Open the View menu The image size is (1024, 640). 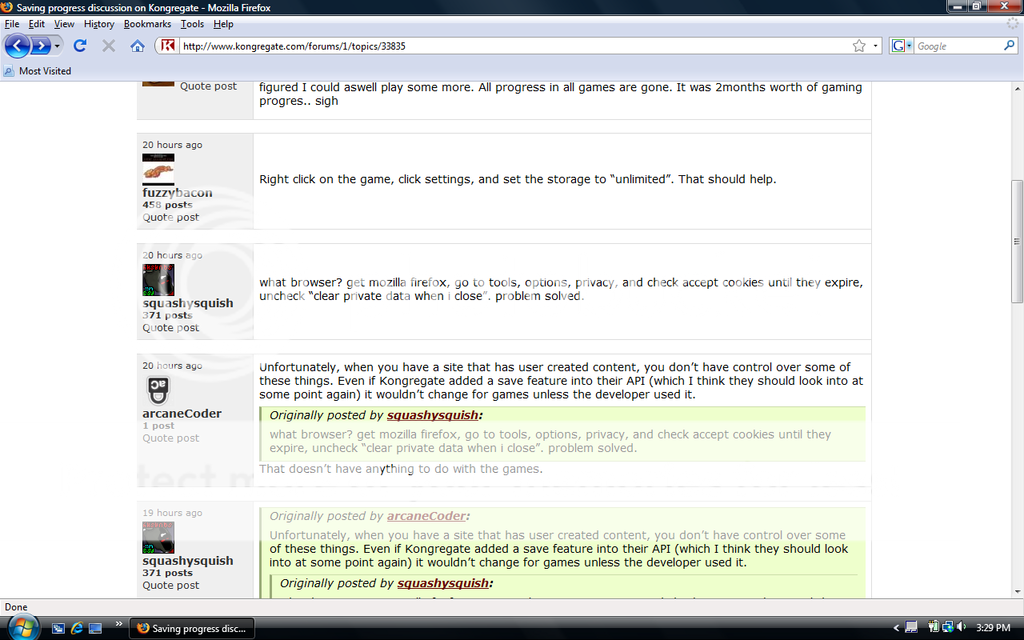[64, 24]
